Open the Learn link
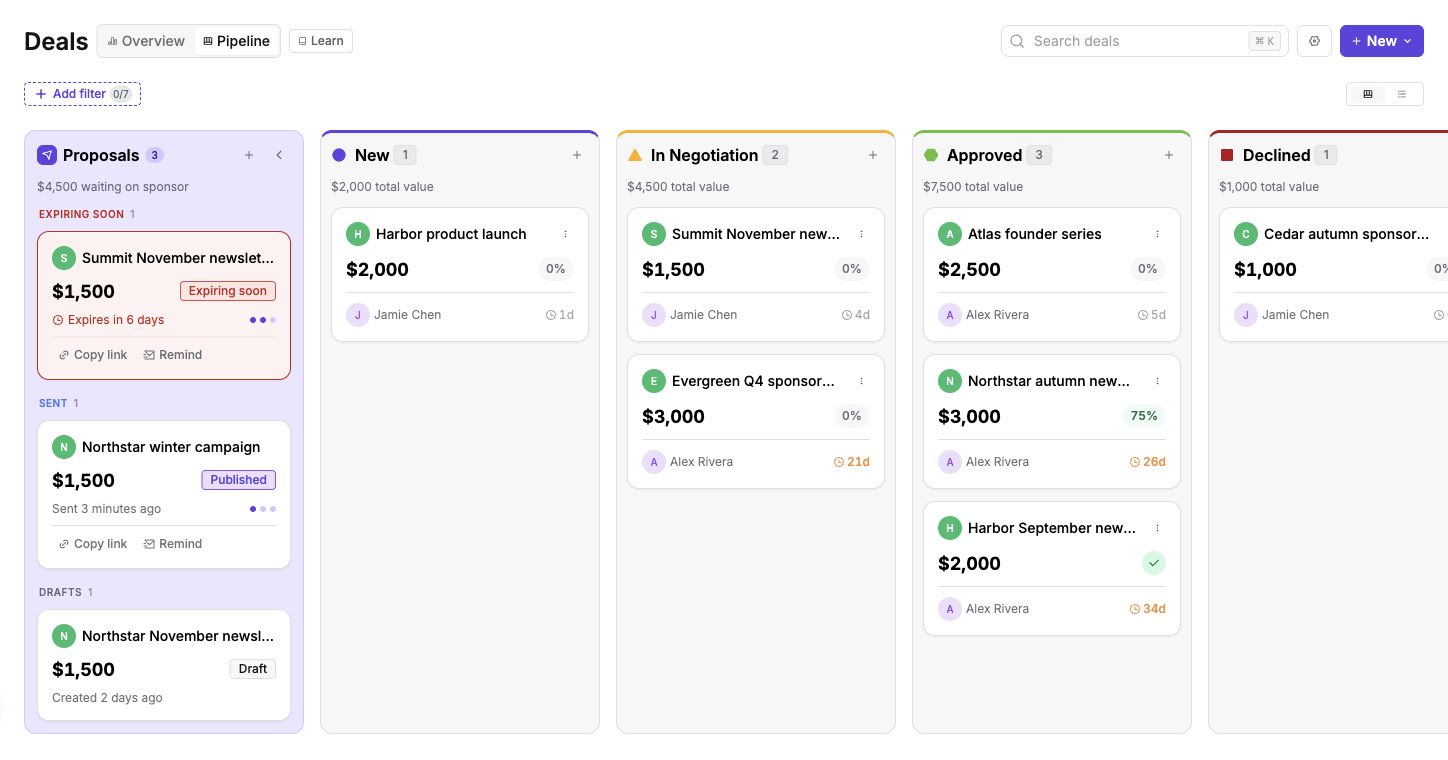This screenshot has width=1448, height=760. (321, 41)
